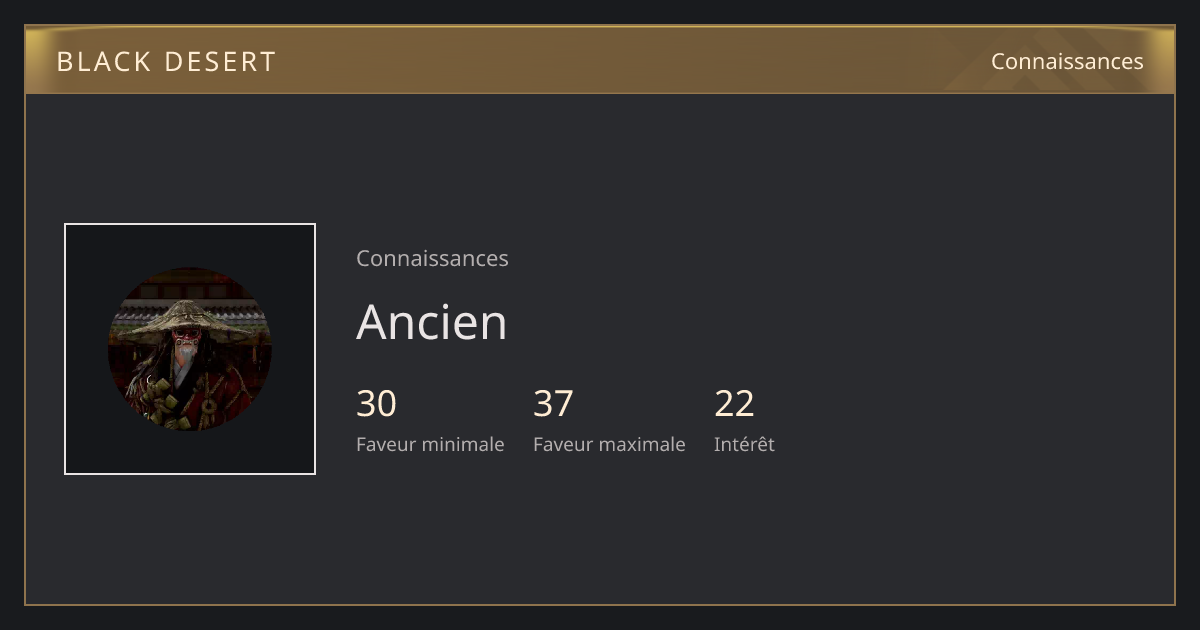Open Connaissances link in the header

1067,61
